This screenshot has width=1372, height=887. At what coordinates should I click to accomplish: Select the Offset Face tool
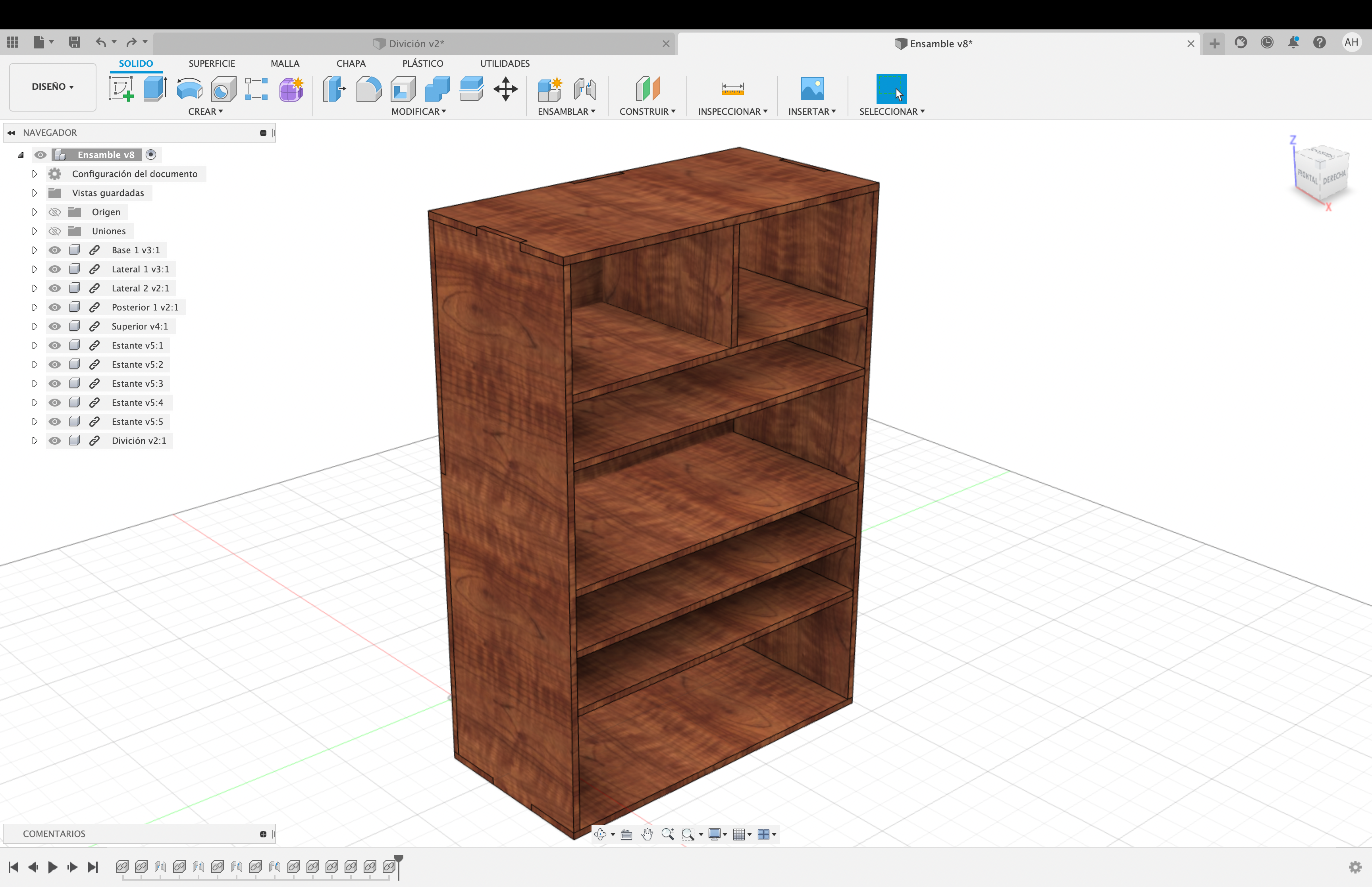(471, 89)
